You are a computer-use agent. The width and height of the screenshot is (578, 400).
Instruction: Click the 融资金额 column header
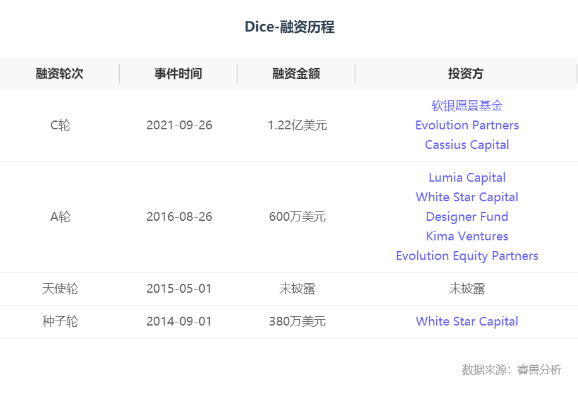(x=296, y=74)
